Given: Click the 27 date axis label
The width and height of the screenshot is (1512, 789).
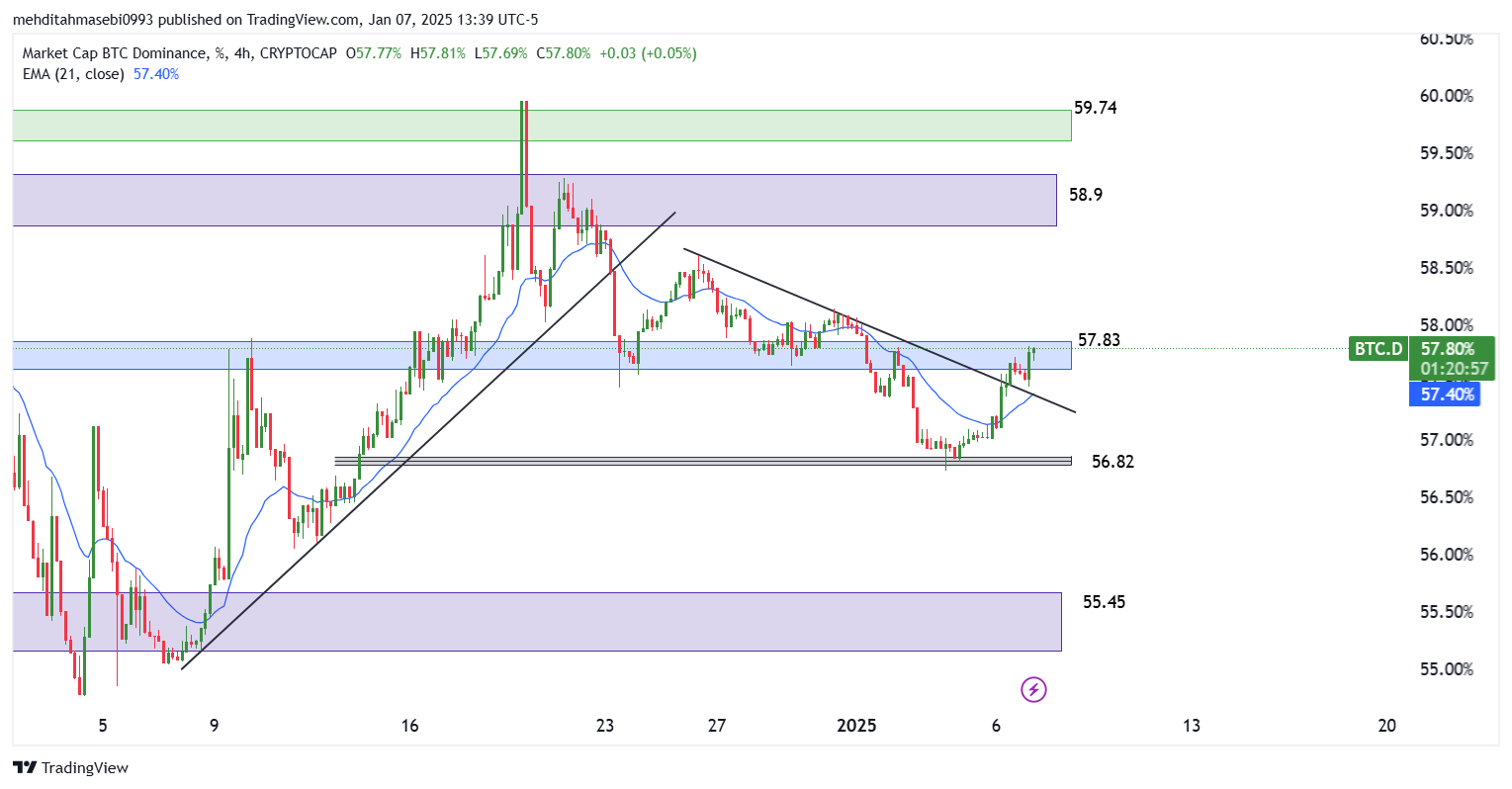Looking at the screenshot, I should coord(717,726).
